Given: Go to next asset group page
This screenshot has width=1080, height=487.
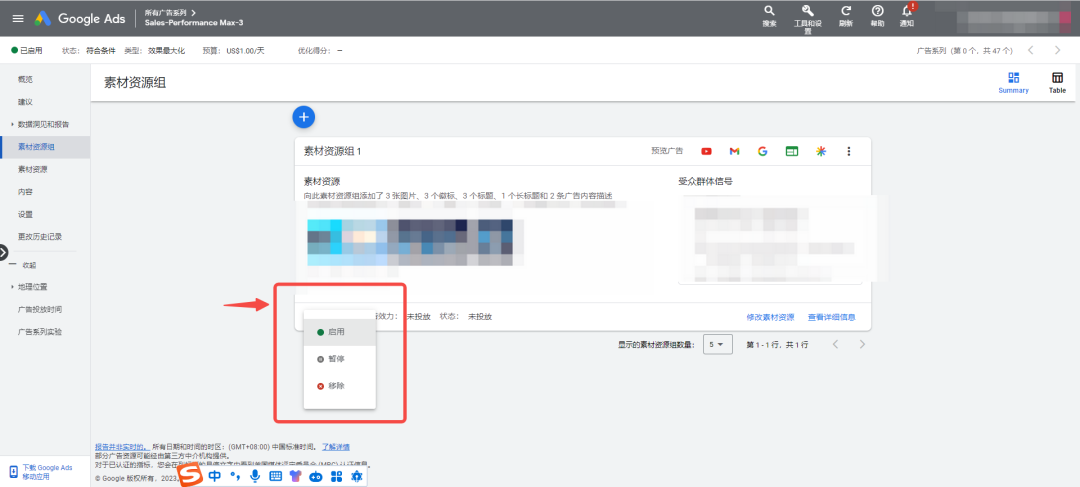Looking at the screenshot, I should 862,344.
